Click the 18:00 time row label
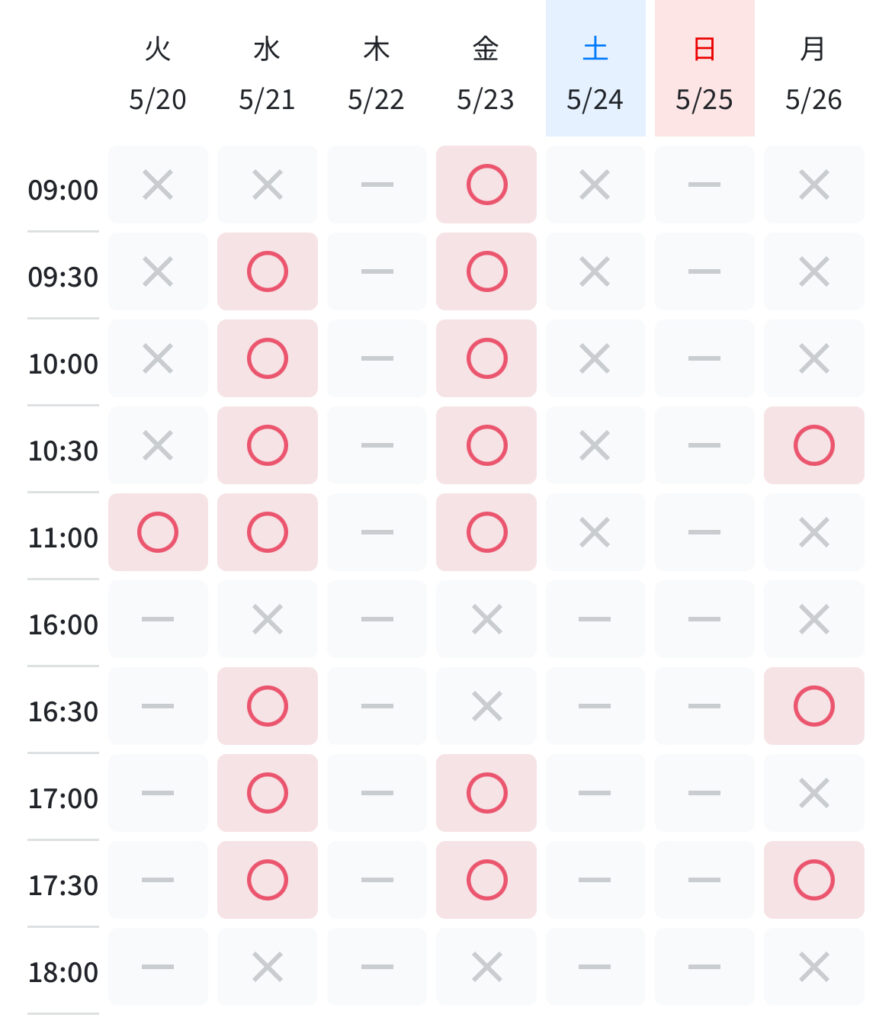 pyautogui.click(x=63, y=972)
